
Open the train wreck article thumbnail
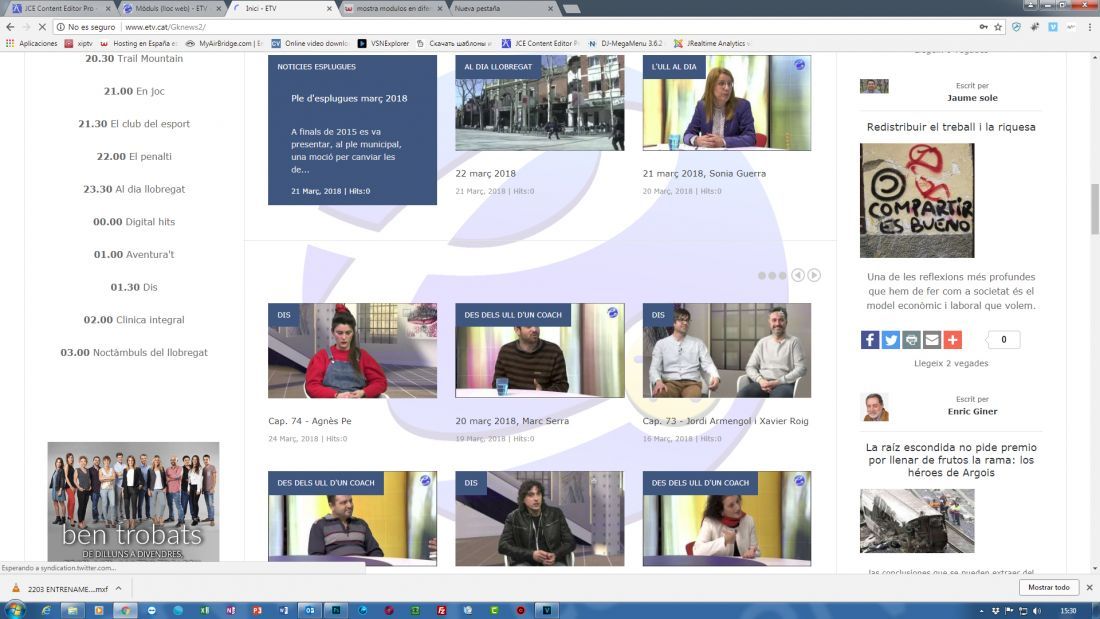(917, 521)
